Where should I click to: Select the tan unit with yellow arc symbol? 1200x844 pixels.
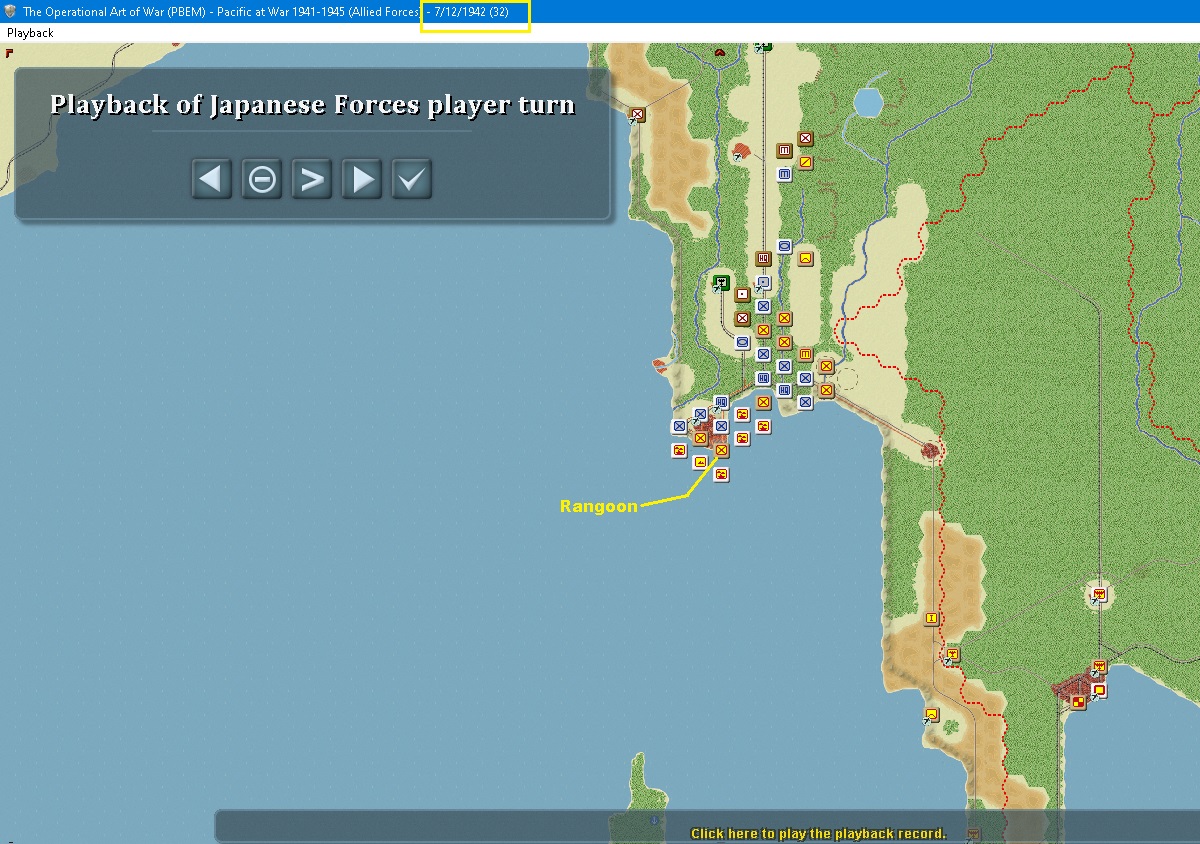[x=805, y=258]
